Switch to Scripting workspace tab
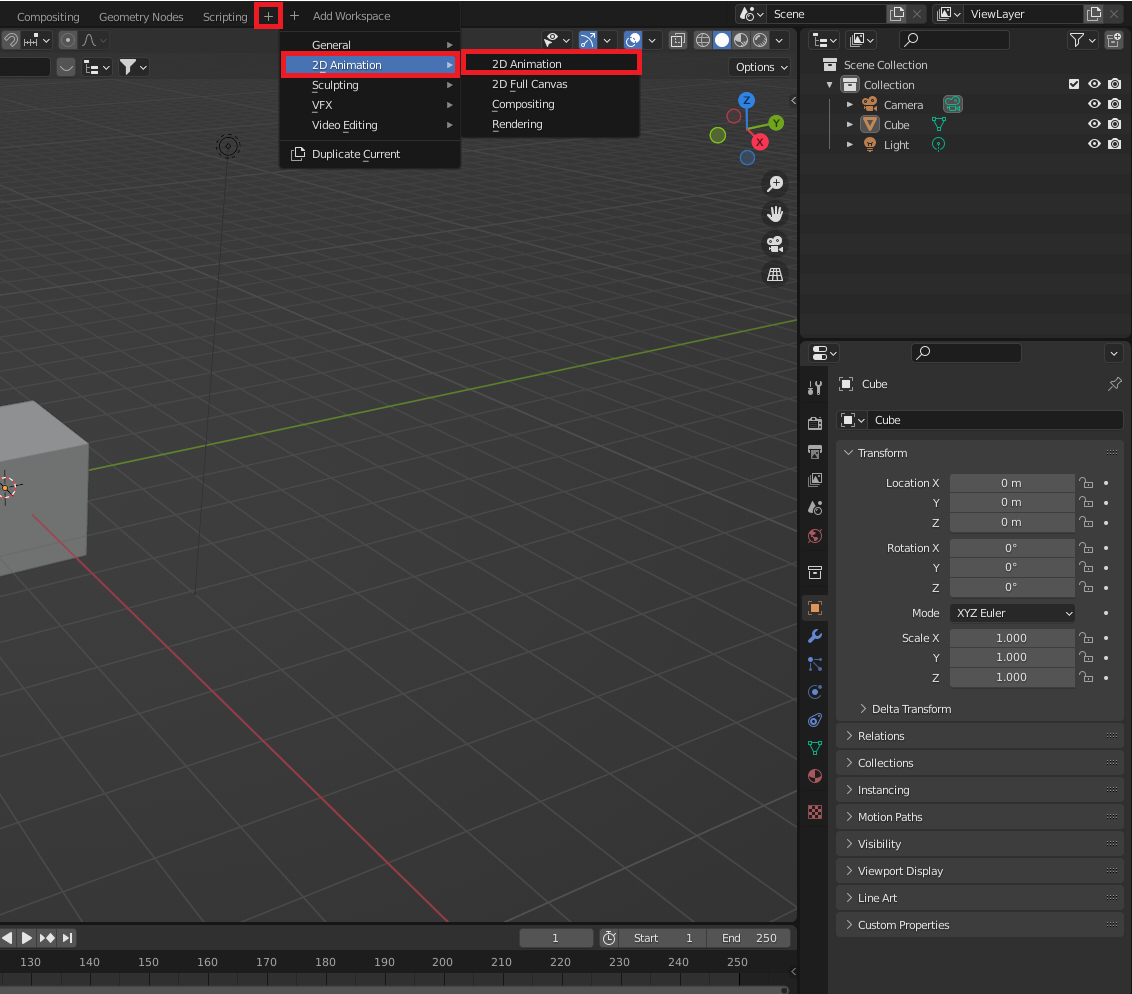The width and height of the screenshot is (1132, 994). (x=225, y=17)
